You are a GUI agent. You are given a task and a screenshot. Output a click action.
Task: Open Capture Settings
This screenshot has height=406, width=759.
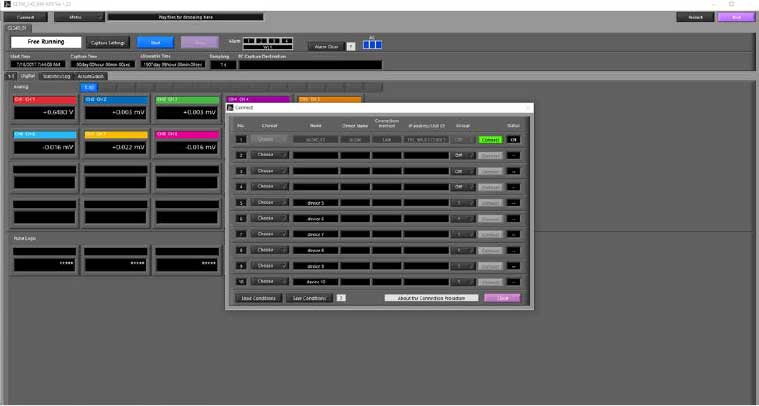point(108,43)
